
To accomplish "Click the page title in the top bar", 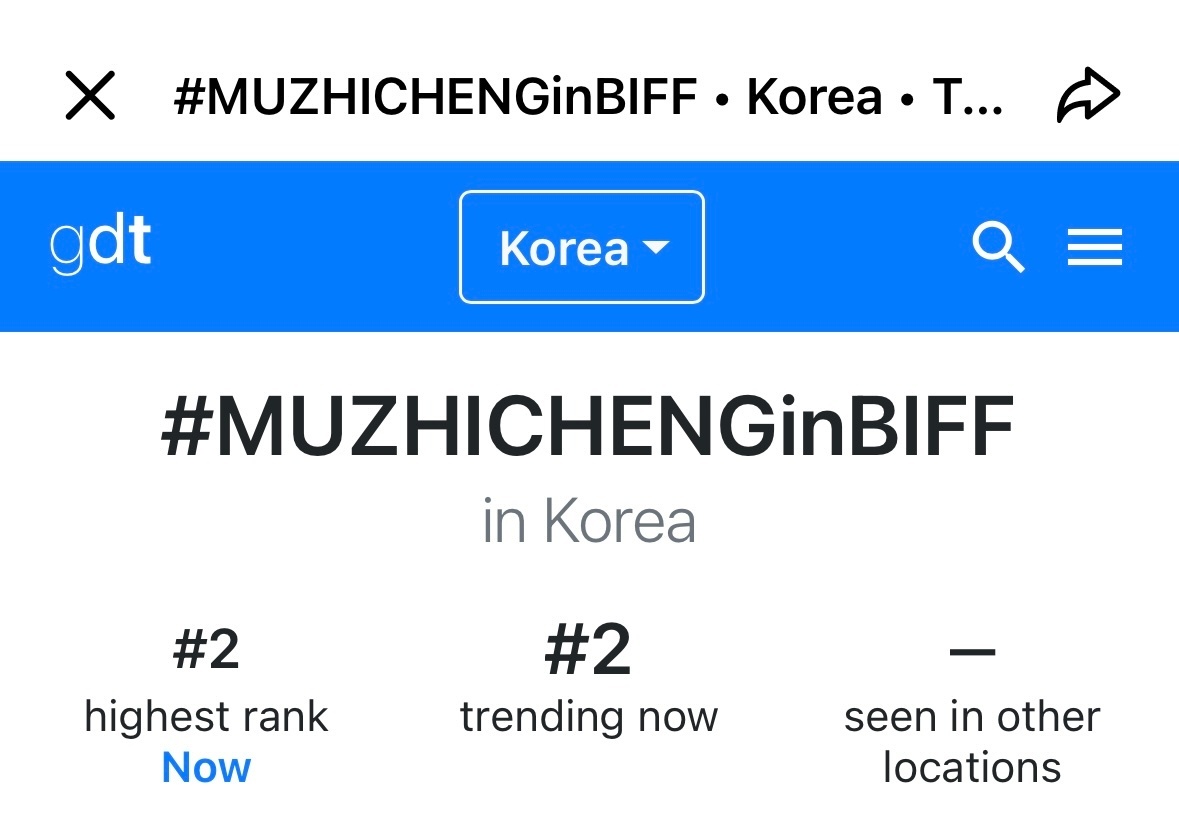I will pos(588,96).
